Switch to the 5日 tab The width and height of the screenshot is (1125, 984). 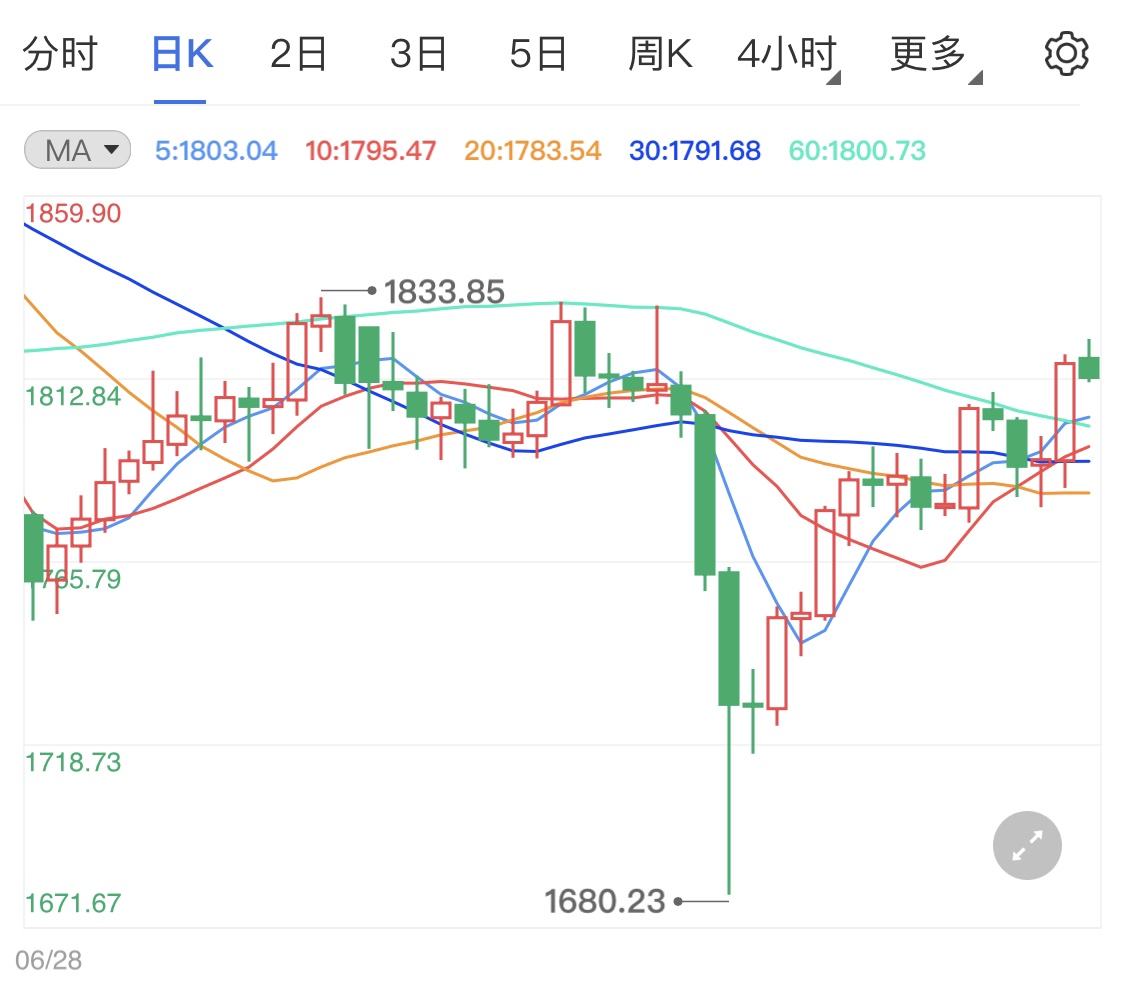tap(538, 55)
